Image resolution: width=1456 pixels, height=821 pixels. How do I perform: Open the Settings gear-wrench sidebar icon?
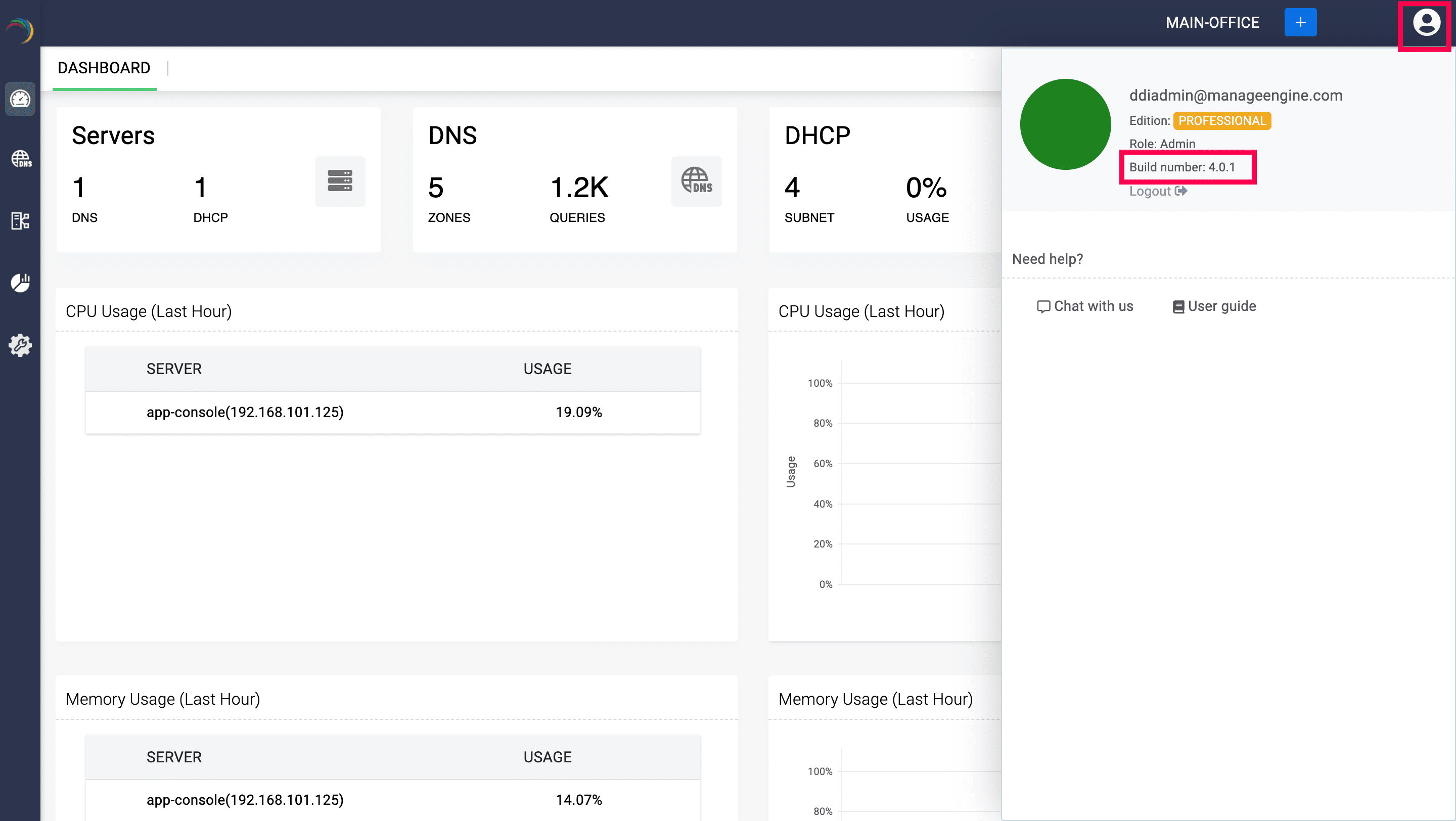click(20, 345)
